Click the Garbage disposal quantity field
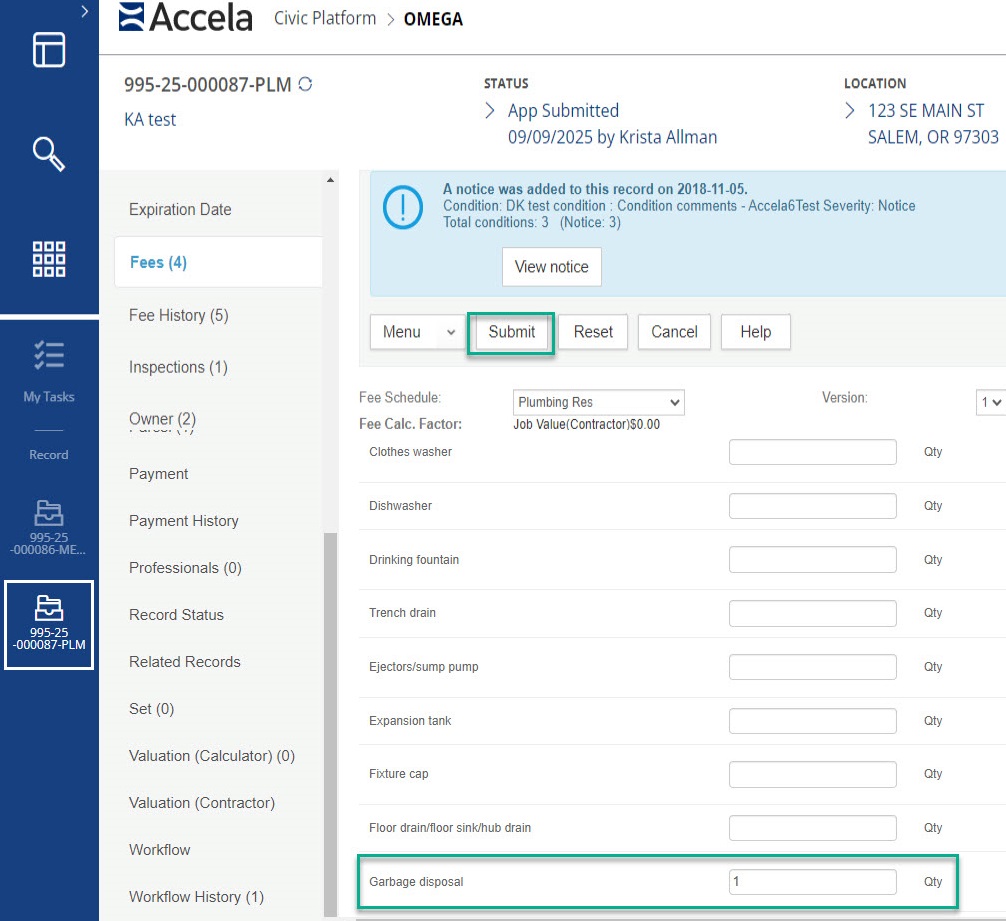The width and height of the screenshot is (1006, 921). (x=812, y=882)
